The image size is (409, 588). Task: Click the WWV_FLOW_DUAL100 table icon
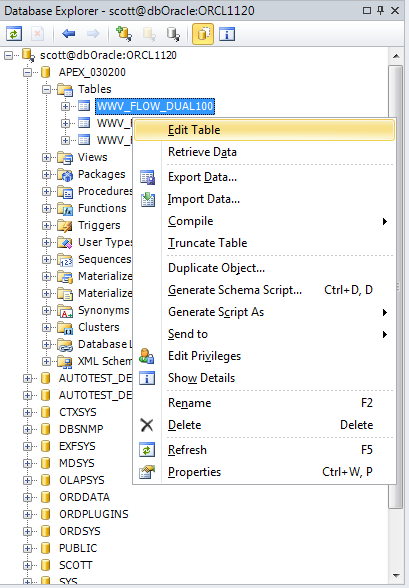point(84,106)
